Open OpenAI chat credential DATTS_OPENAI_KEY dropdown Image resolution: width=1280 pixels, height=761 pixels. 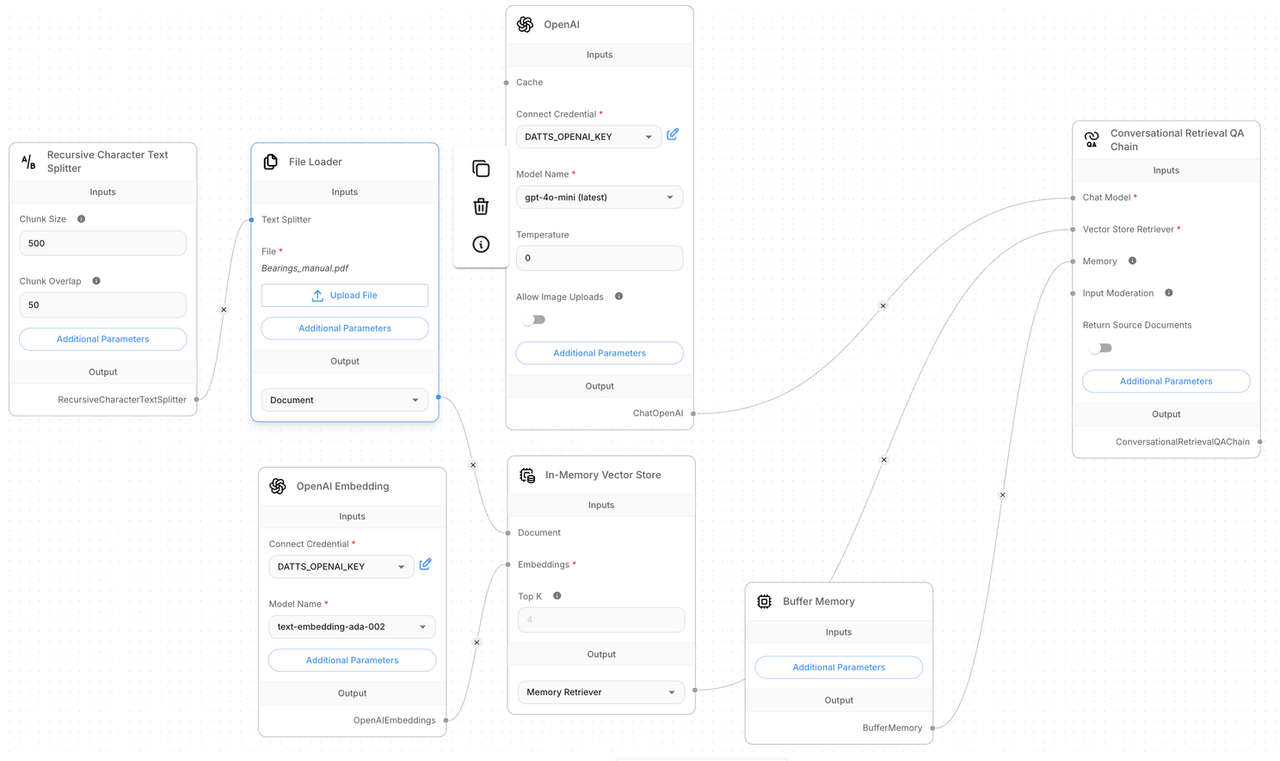click(x=588, y=136)
